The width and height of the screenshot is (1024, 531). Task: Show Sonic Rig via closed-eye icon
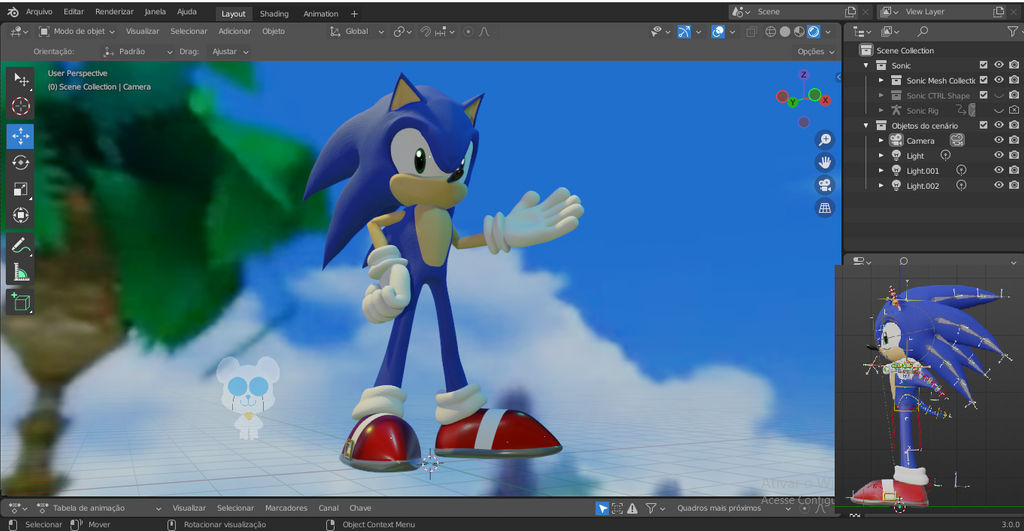tap(999, 110)
